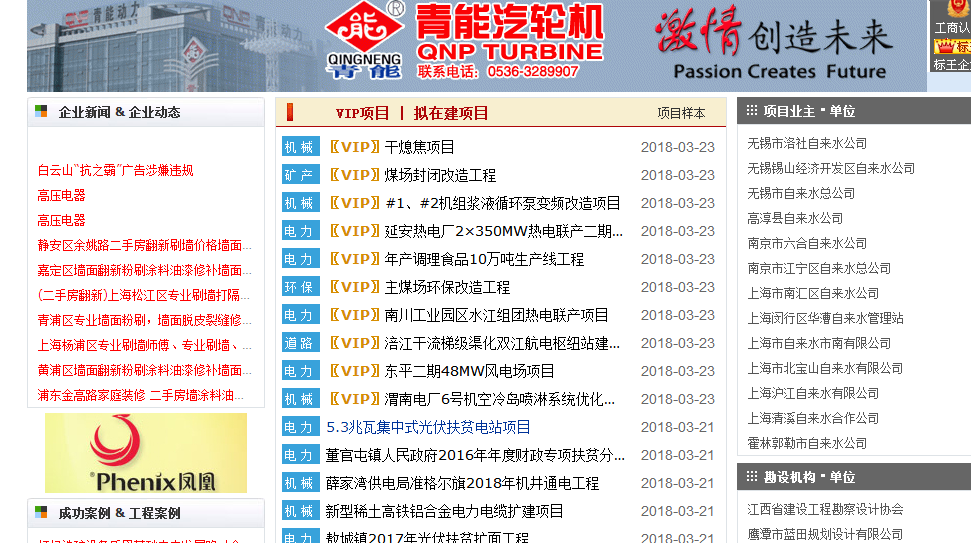This screenshot has height=543, width=971.
Task: Click the QNP Turbine banner advertisement
Action: (477, 46)
